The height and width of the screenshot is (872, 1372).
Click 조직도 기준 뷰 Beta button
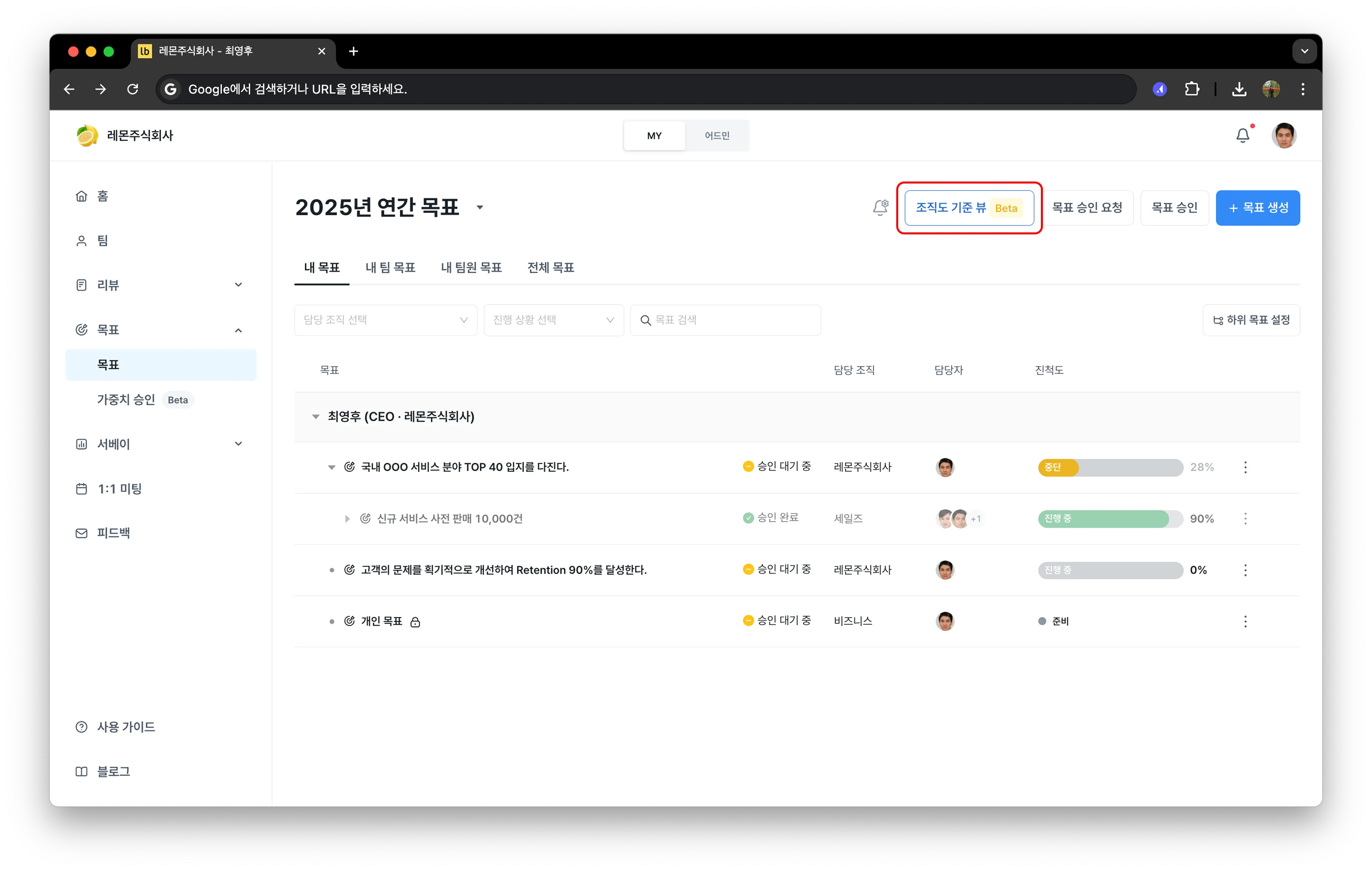[x=969, y=208]
